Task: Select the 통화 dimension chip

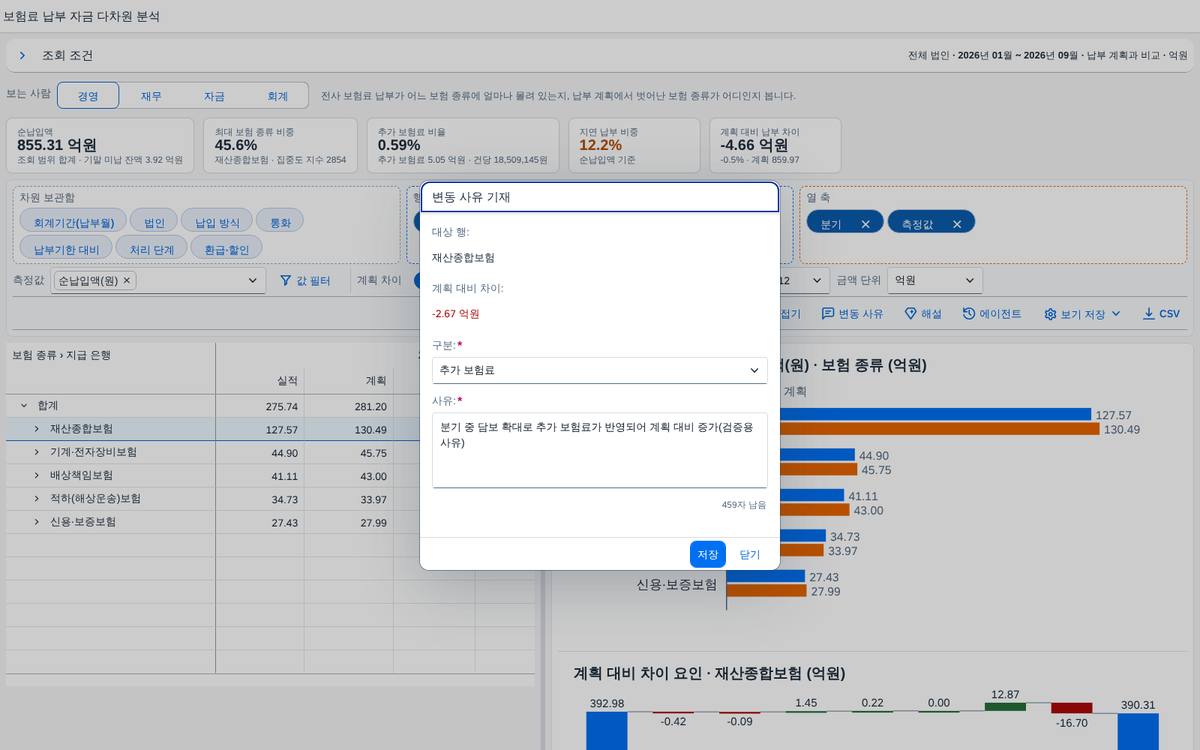Action: coord(280,222)
